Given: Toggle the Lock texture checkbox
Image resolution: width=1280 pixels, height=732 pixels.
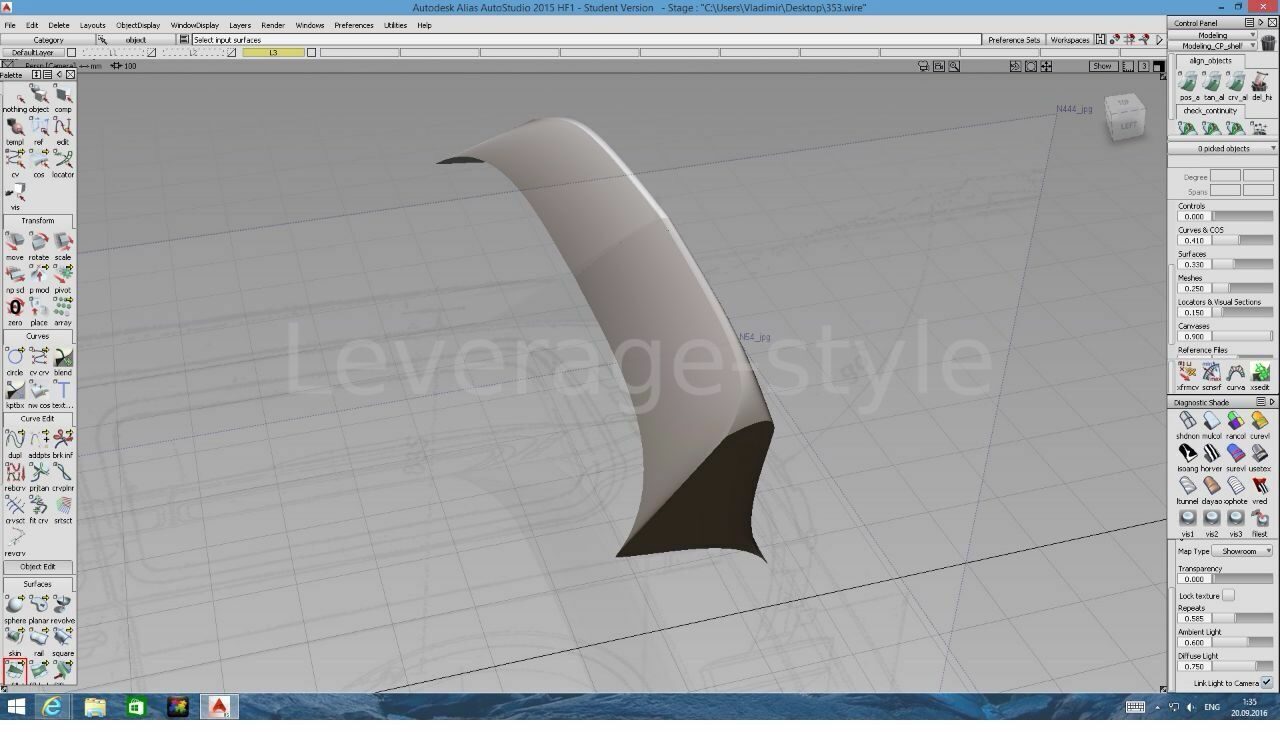Looking at the screenshot, I should coord(1228,595).
